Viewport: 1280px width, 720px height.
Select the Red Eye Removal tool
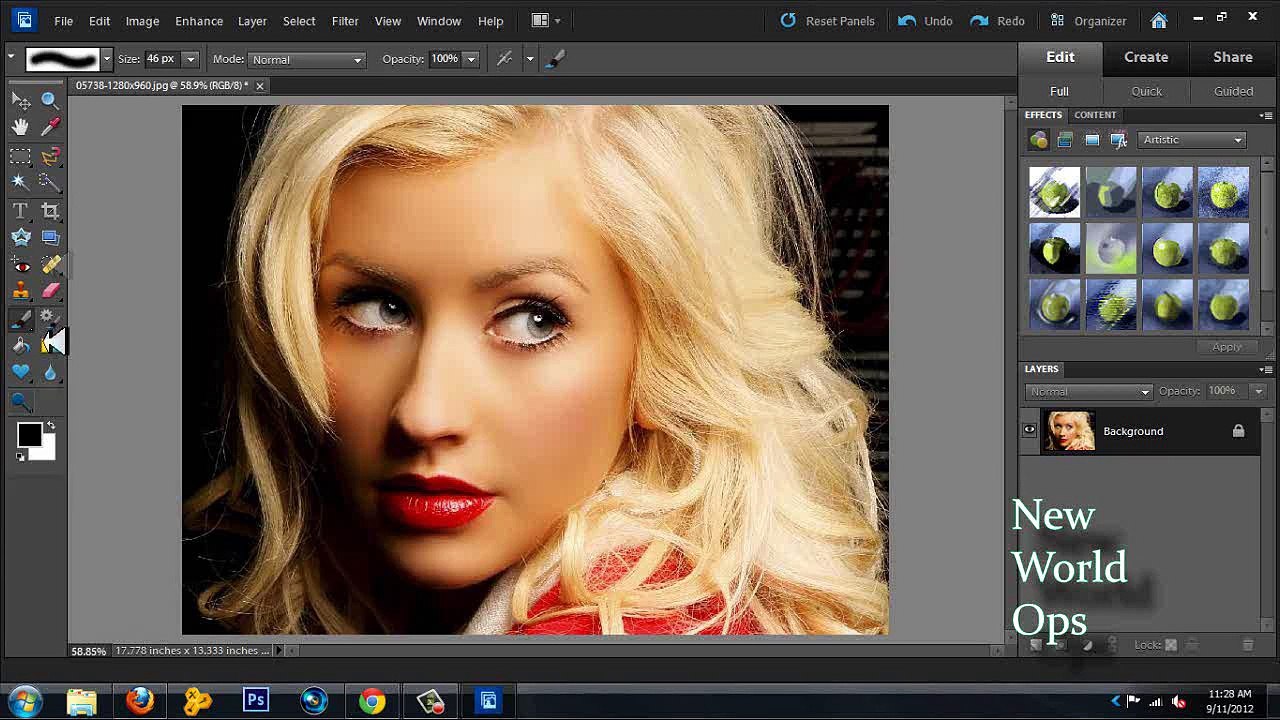21,265
